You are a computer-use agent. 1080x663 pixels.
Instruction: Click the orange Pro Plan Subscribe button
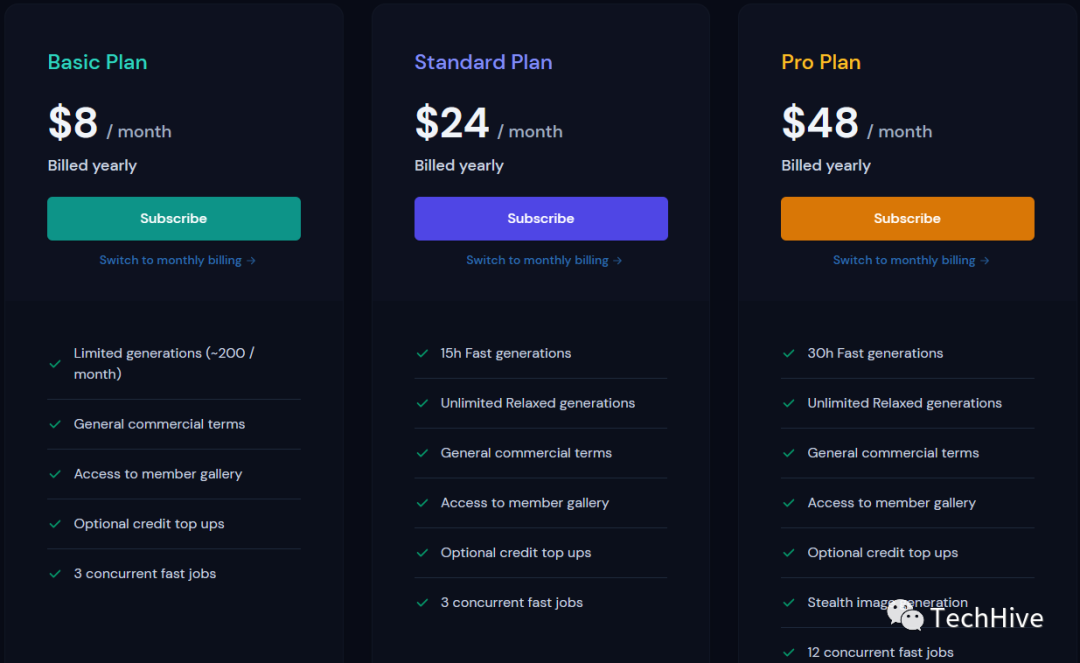click(907, 219)
